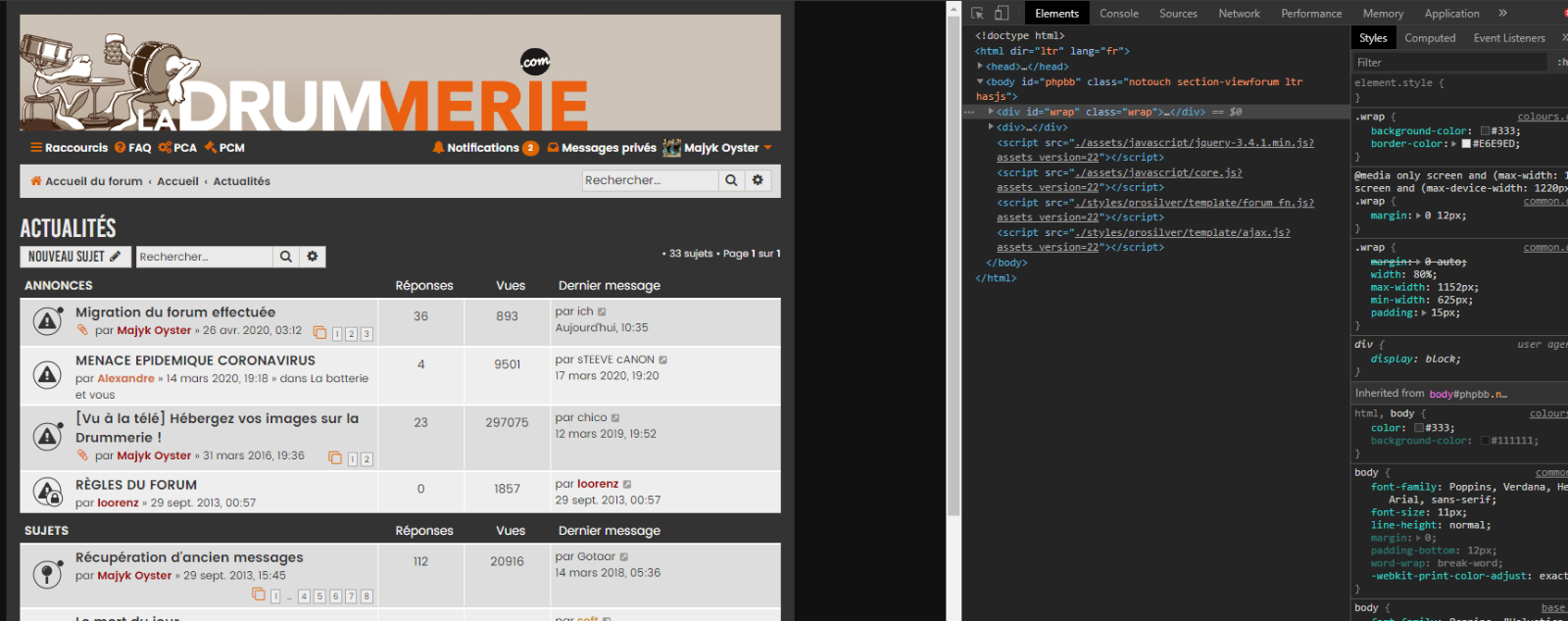Screen dimensions: 1568x621
Task: Switch to the Performance tab in DevTools
Action: tap(1311, 14)
